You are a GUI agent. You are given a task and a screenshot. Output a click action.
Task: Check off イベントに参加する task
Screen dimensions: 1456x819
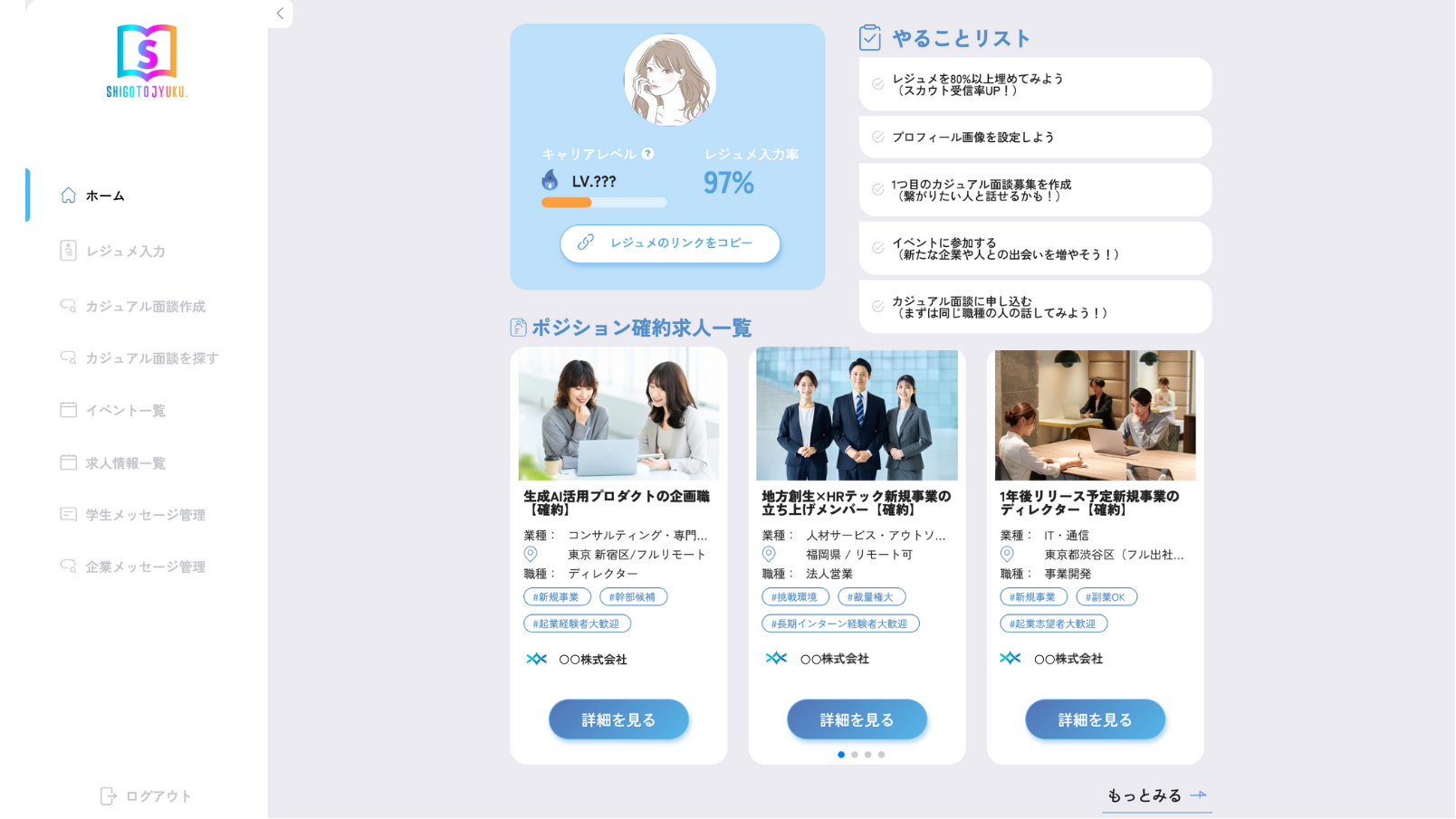[878, 248]
